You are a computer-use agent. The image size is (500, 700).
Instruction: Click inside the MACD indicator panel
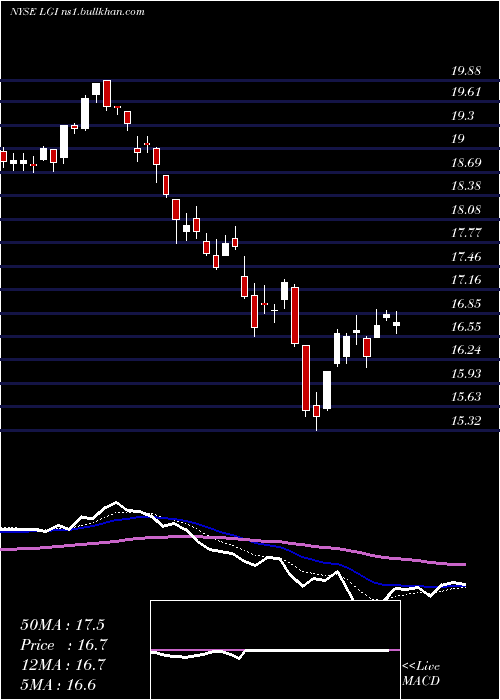click(x=275, y=650)
